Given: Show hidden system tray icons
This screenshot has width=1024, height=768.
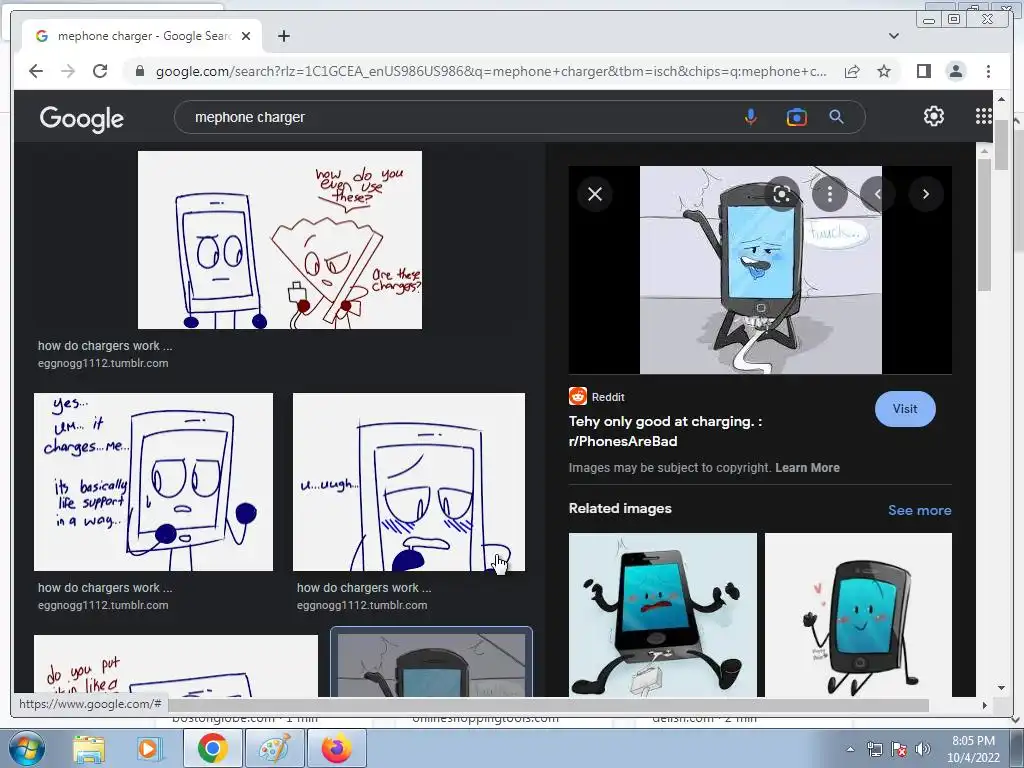Looking at the screenshot, I should pyautogui.click(x=850, y=749).
